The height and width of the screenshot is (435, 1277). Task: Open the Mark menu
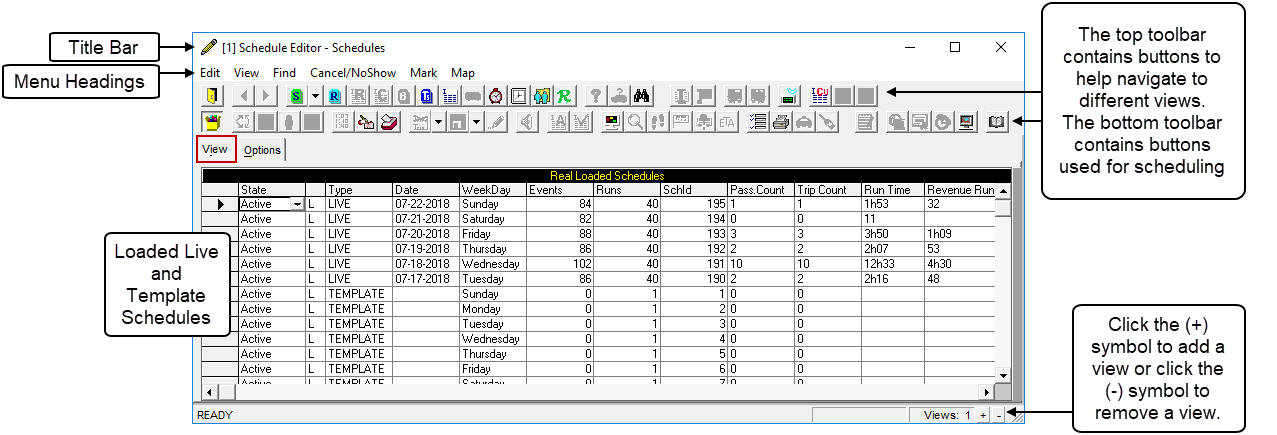[423, 73]
